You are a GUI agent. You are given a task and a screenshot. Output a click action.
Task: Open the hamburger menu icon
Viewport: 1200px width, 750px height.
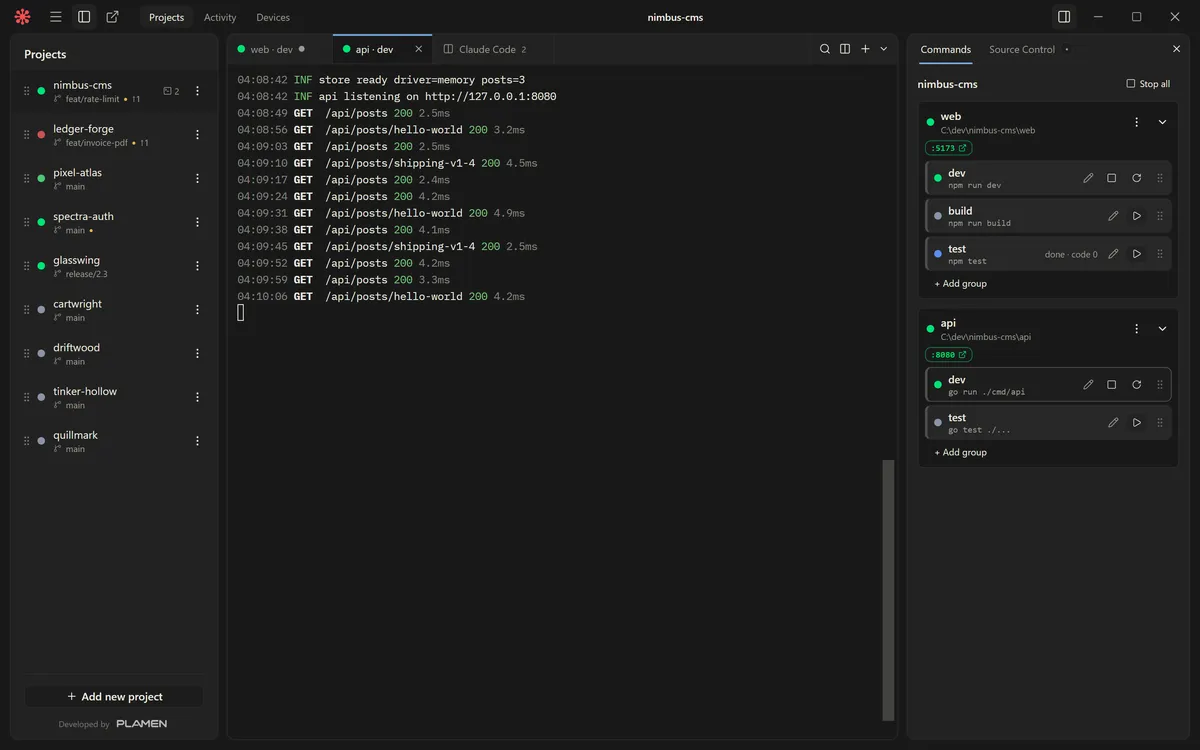(x=56, y=17)
